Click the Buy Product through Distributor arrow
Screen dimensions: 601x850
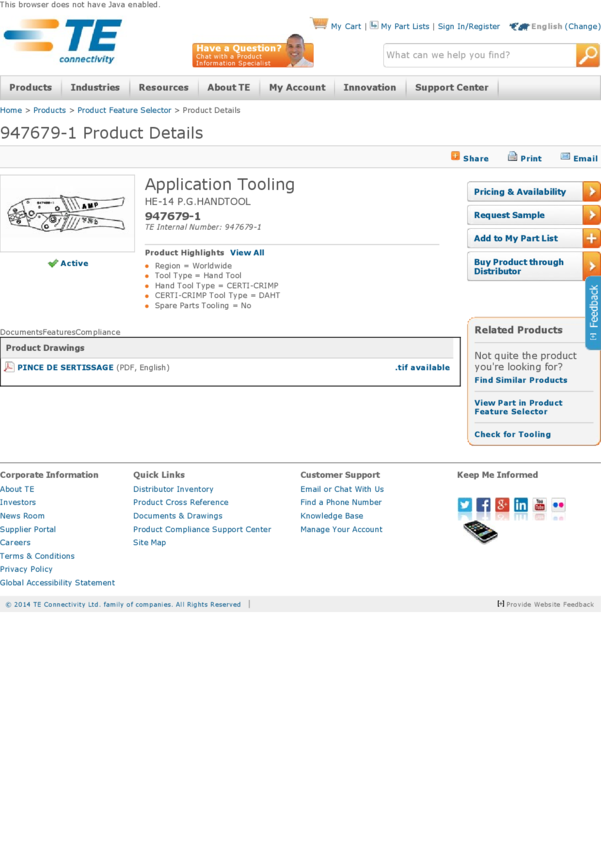[x=591, y=266]
